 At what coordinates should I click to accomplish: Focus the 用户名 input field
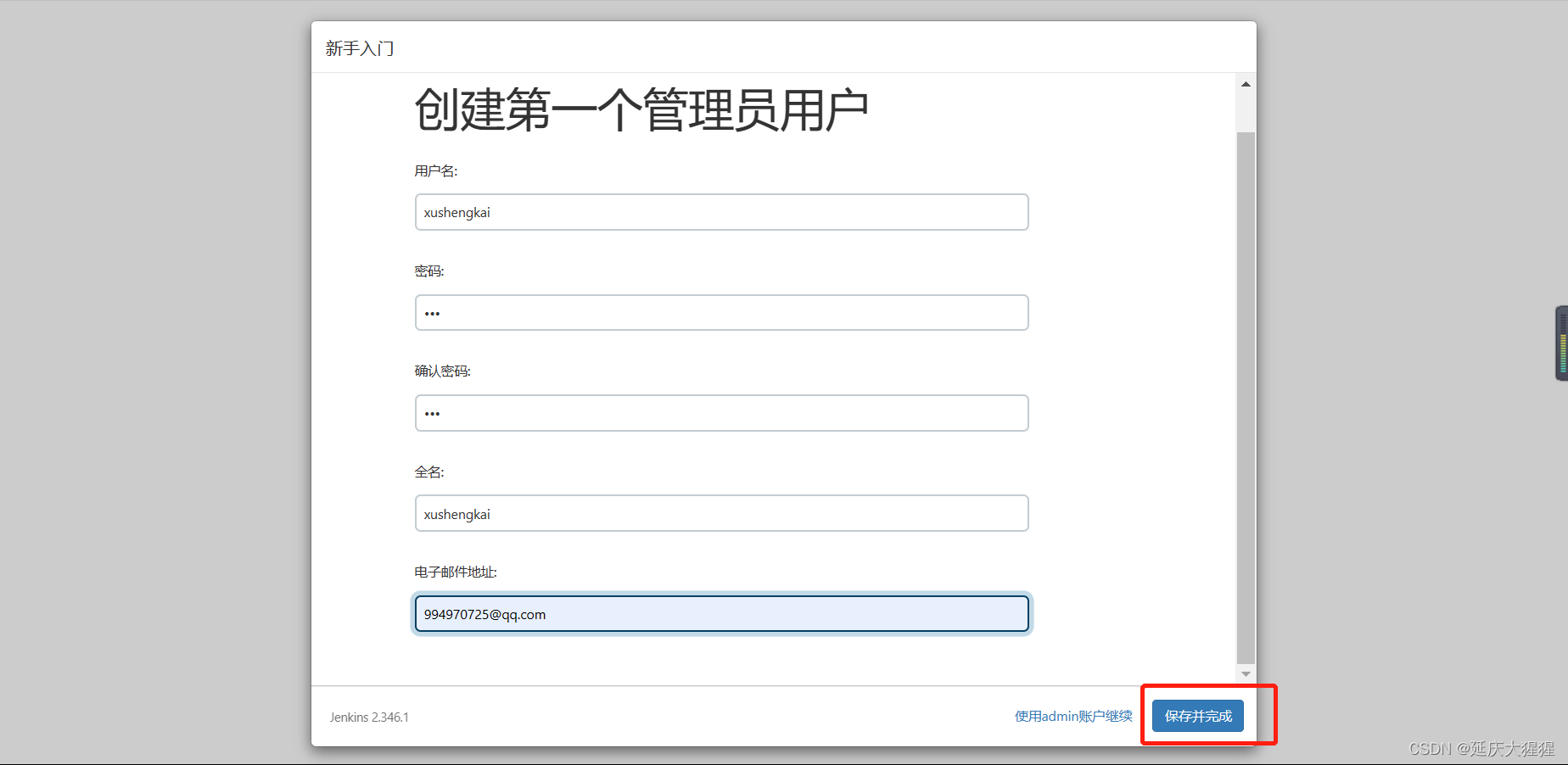point(722,212)
